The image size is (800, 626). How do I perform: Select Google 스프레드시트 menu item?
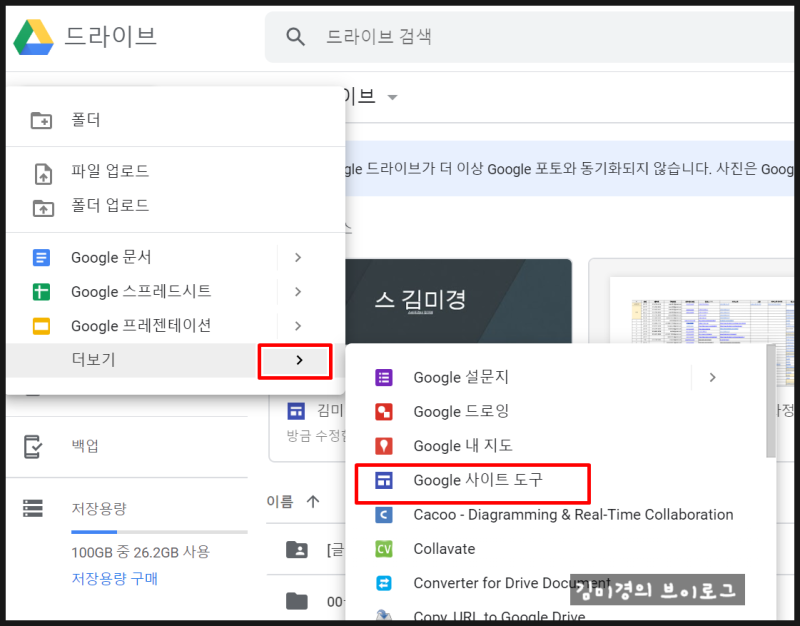point(176,292)
